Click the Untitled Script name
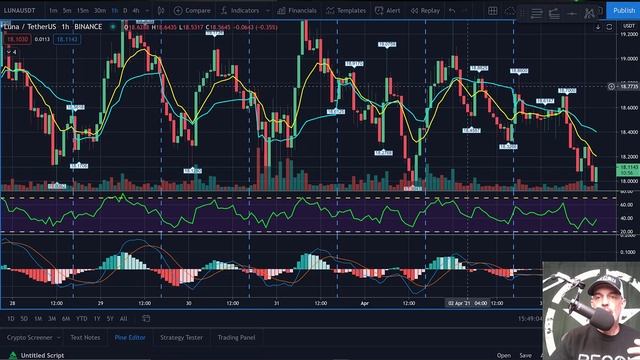The height and width of the screenshot is (360, 640). click(x=42, y=356)
